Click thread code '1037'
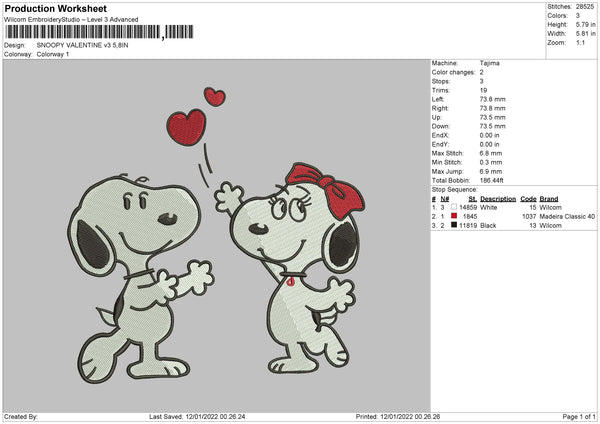The height and width of the screenshot is (424, 600). pos(529,217)
